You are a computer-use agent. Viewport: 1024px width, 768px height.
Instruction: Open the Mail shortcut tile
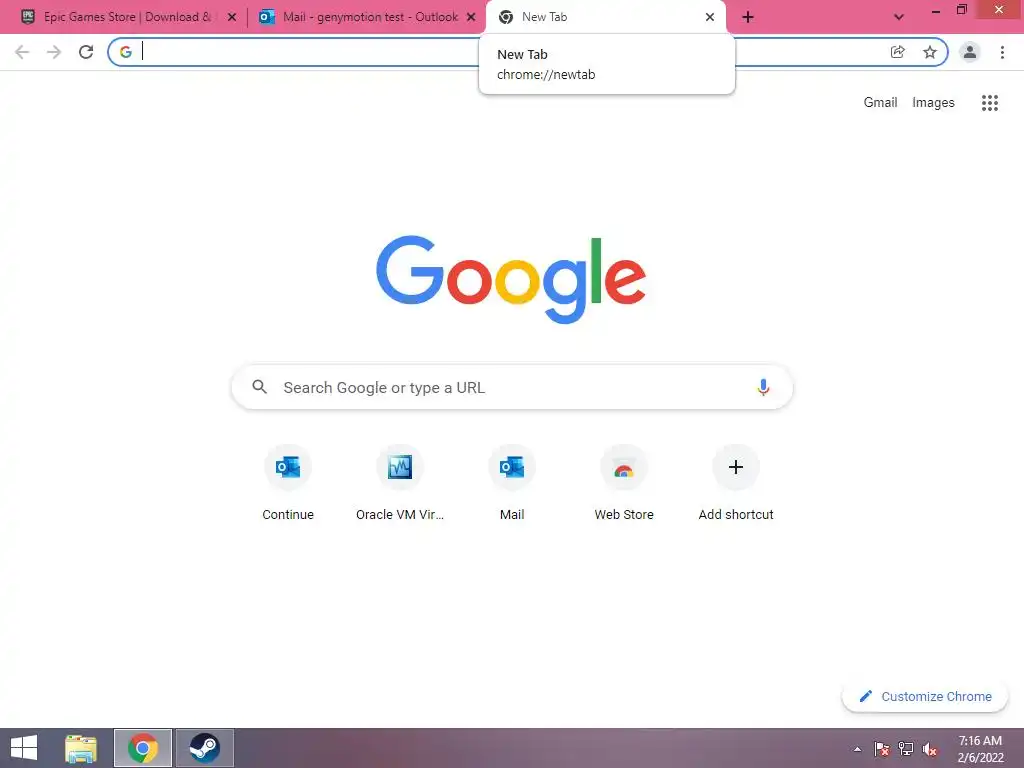click(512, 483)
